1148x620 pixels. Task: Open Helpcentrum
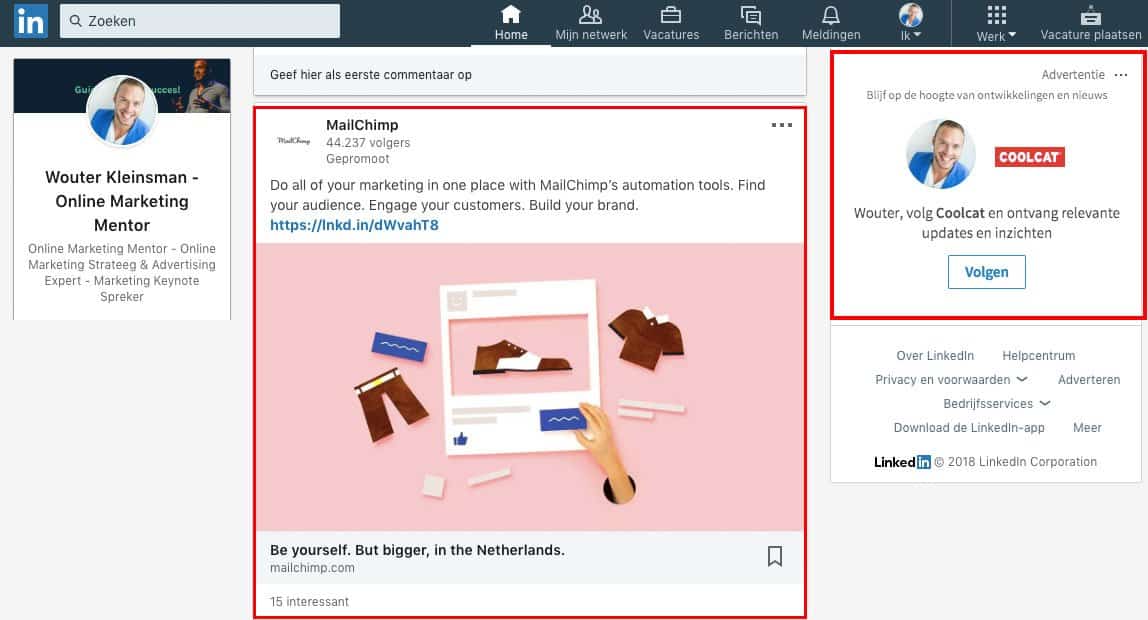(1038, 356)
